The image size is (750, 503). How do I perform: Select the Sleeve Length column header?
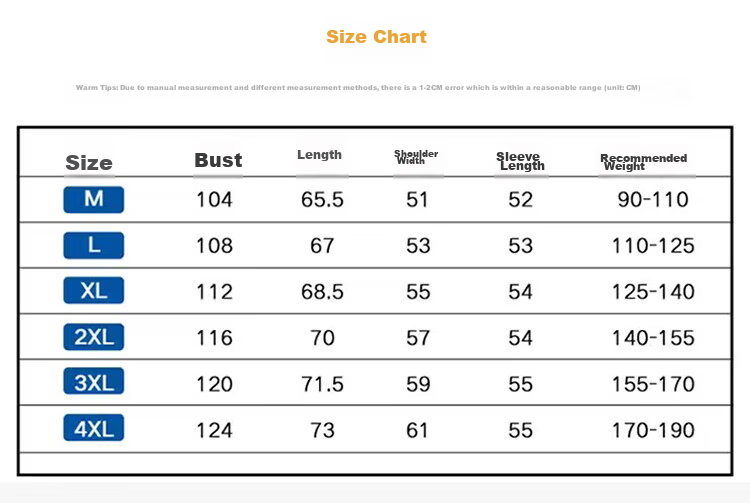pos(520,161)
